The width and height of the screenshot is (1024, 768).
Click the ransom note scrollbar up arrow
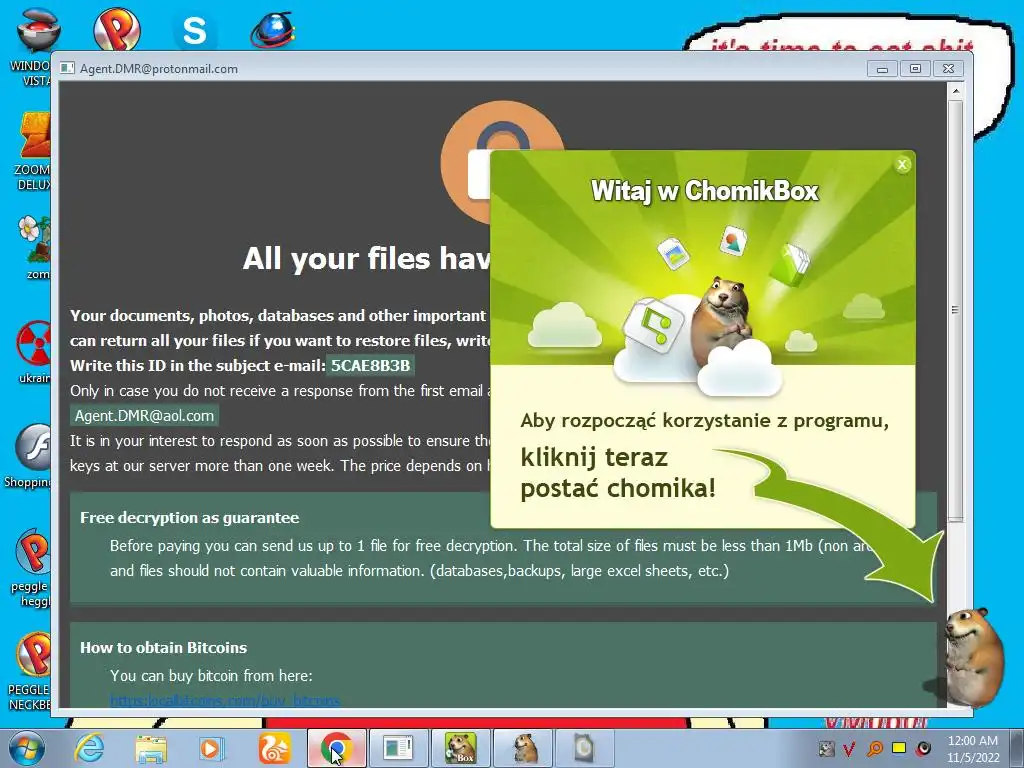(955, 91)
